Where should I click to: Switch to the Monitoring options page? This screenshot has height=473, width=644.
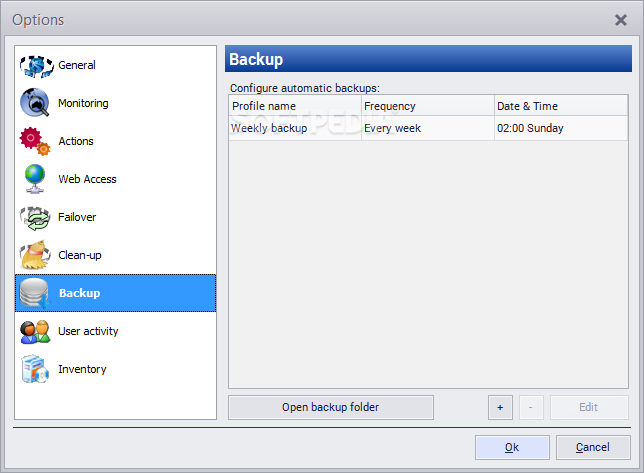pyautogui.click(x=83, y=103)
